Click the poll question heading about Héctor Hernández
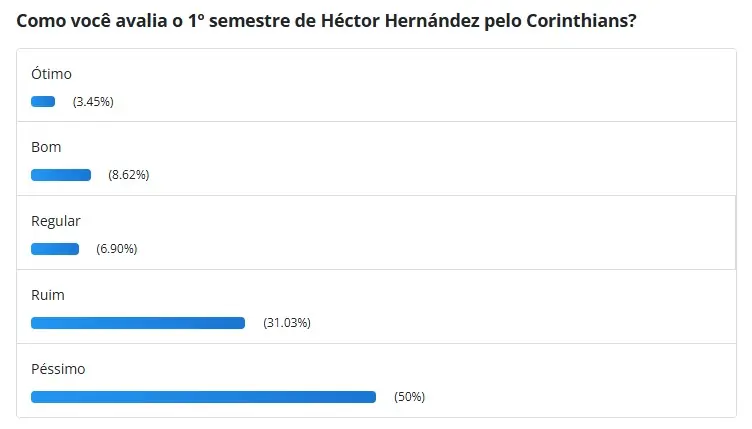Viewport: 752px width, 429px height. tap(326, 21)
